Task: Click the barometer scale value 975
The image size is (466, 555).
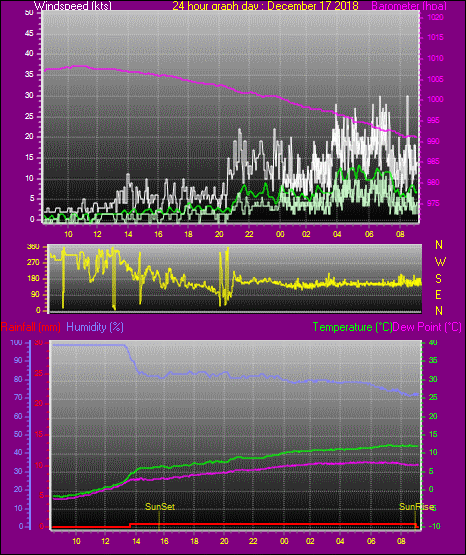Action: click(x=433, y=203)
